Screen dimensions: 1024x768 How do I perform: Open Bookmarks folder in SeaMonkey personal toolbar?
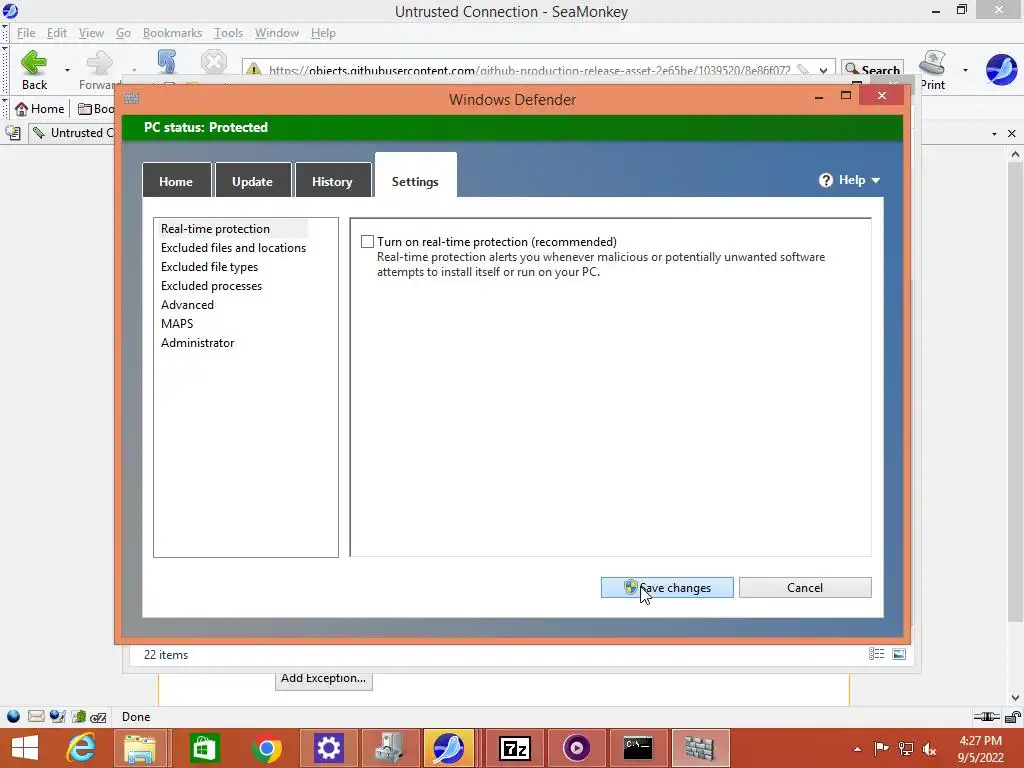coord(95,108)
